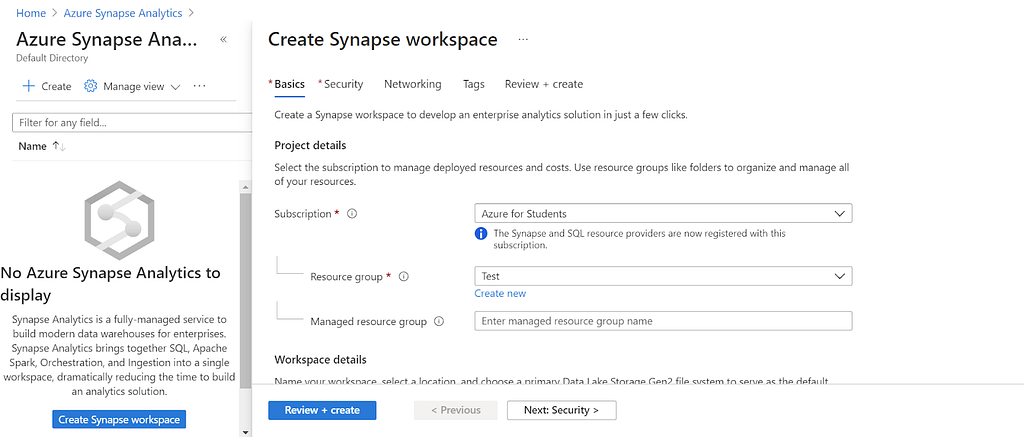This screenshot has width=1024, height=437.
Task: Click Managed resource group info icon
Action: tap(439, 321)
